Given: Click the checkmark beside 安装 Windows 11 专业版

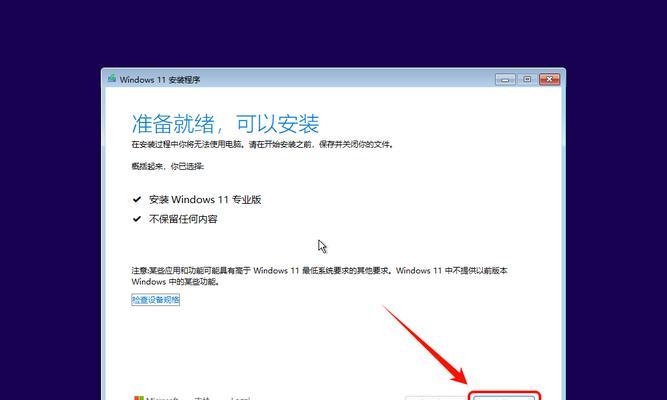Looking at the screenshot, I should (137, 199).
